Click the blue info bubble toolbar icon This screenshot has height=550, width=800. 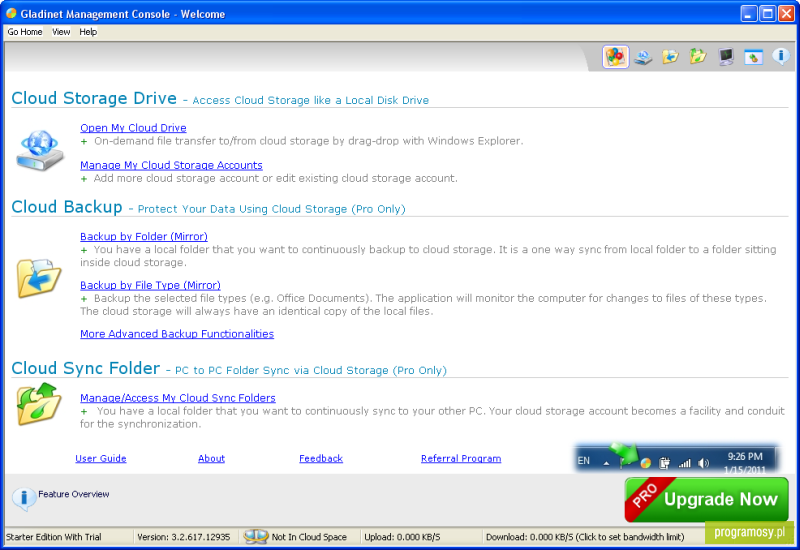781,56
